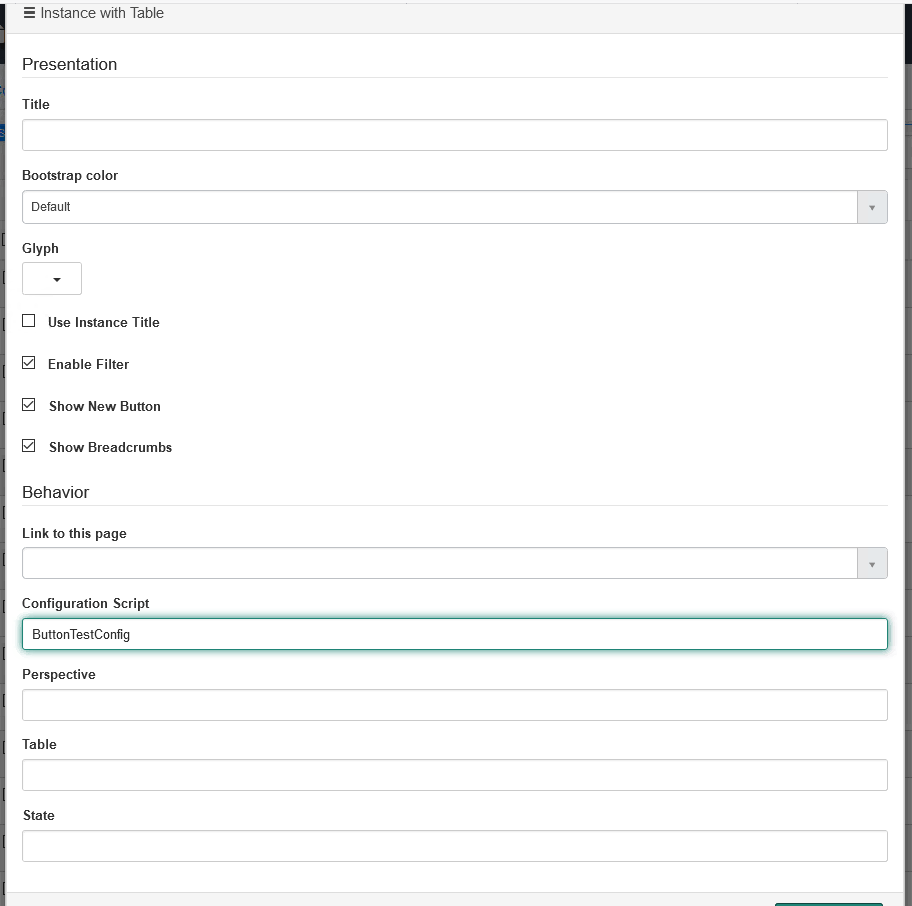Open the hamburger menu beside dialog title
Screen dimensions: 912x906
coord(30,13)
